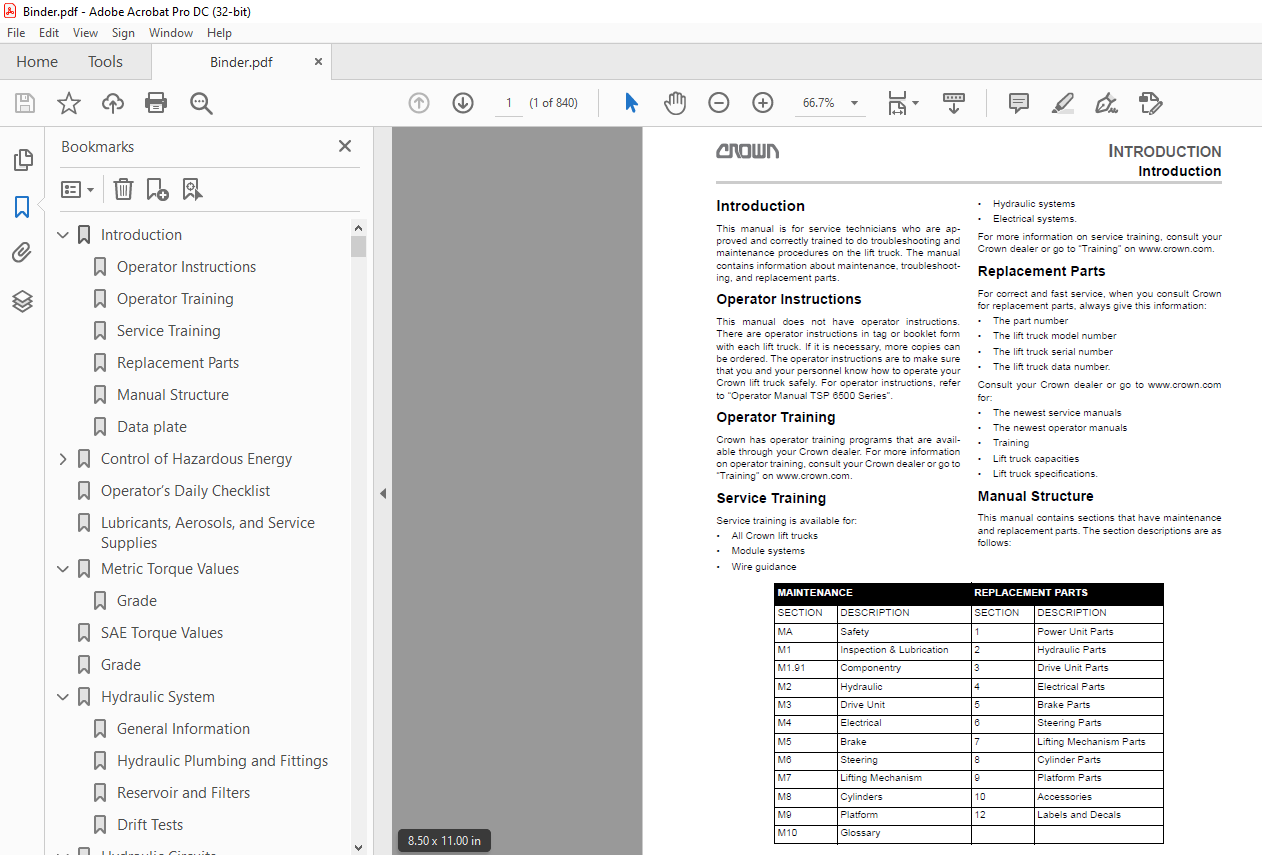Open the fit page options icon
Viewport: 1262px width, 855px height.
click(x=903, y=103)
